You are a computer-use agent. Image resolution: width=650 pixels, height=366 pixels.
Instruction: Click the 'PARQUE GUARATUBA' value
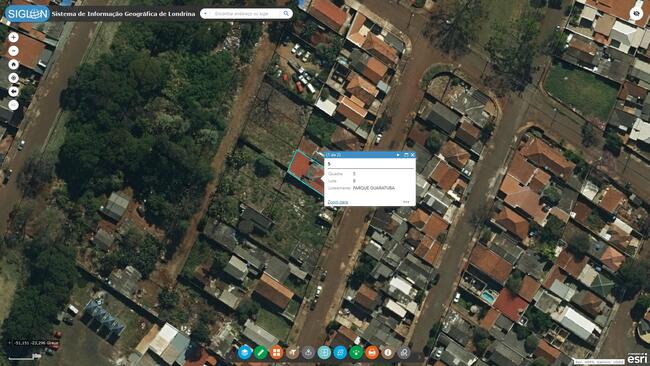[x=374, y=188]
